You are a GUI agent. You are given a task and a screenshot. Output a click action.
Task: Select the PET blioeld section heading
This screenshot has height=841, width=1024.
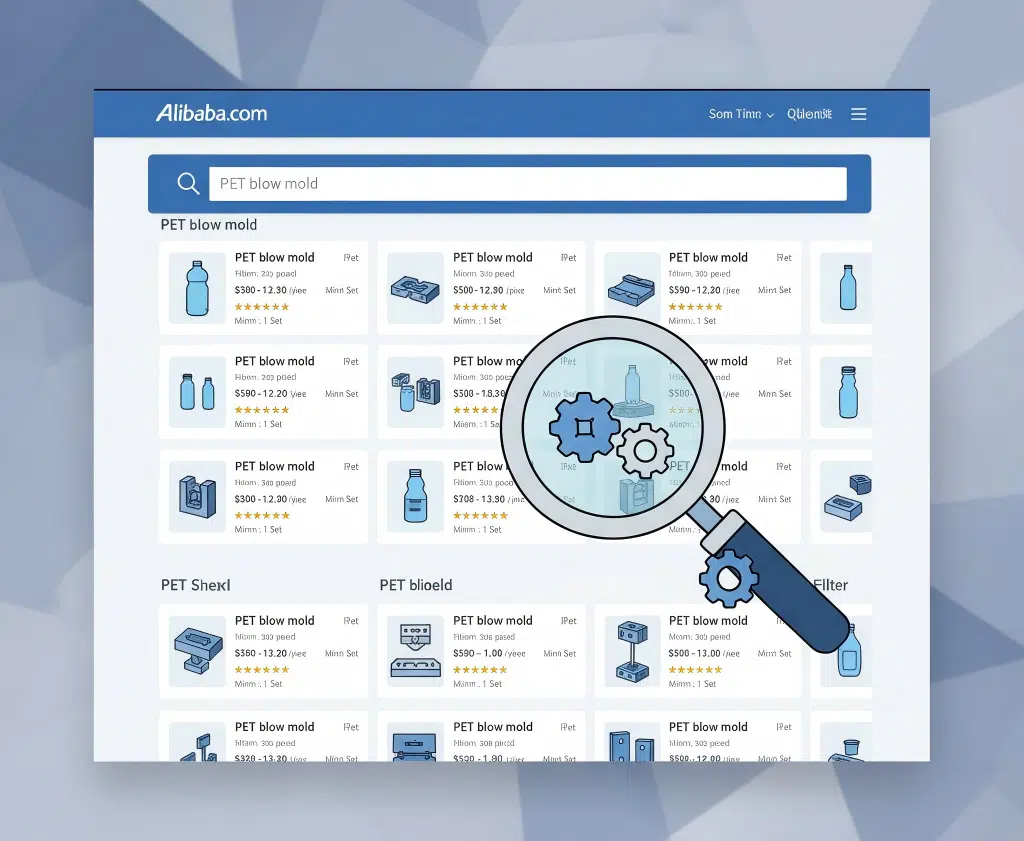tap(416, 585)
